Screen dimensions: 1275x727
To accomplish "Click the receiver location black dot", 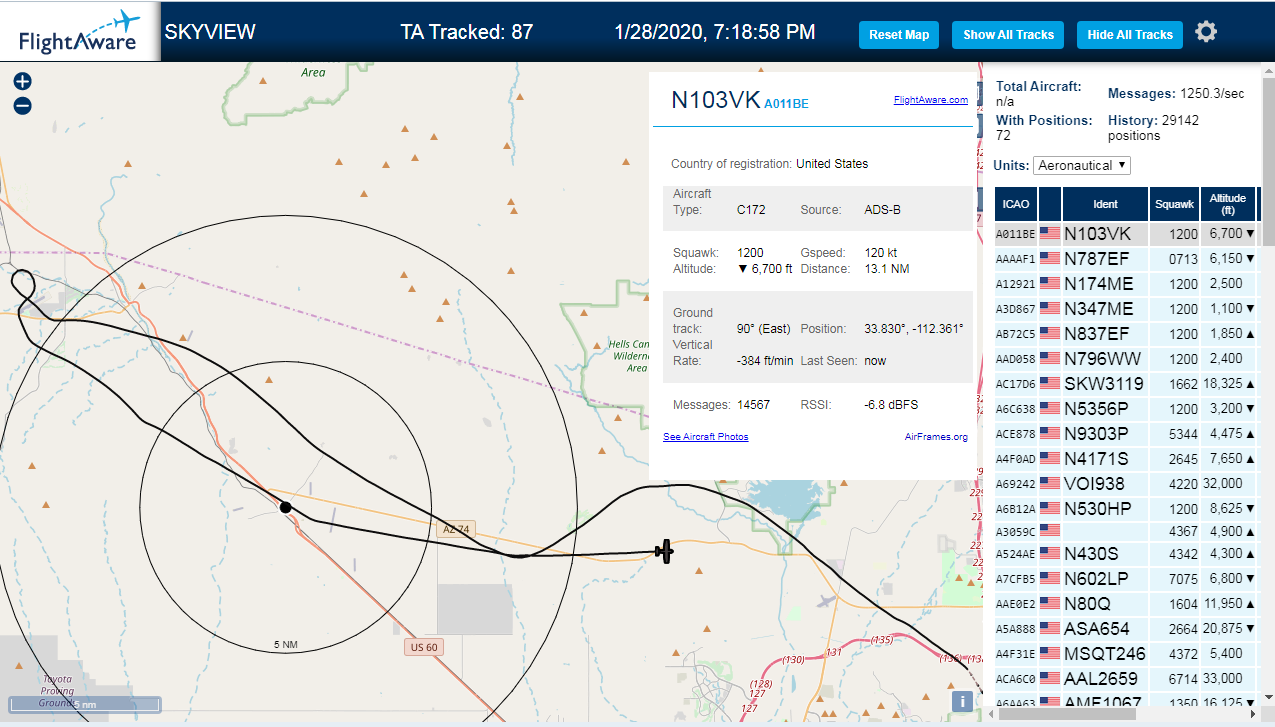I will click(x=286, y=508).
